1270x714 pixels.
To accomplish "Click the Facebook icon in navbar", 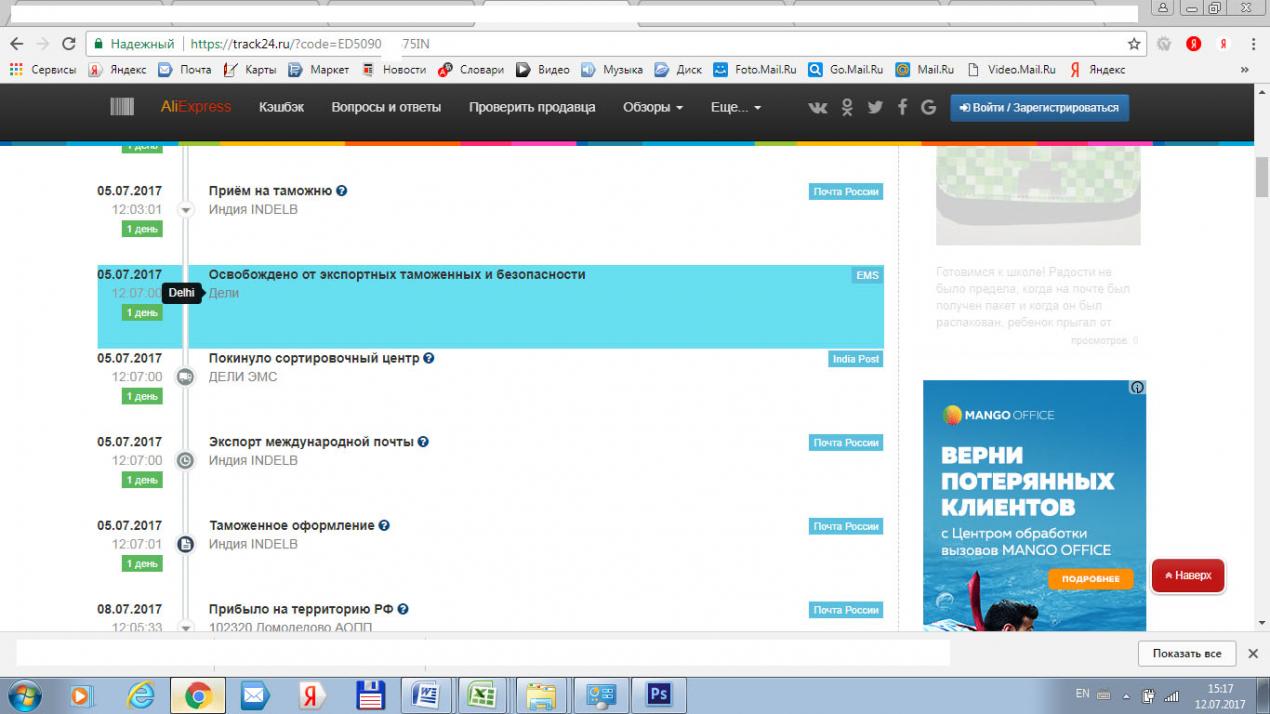I will click(902, 107).
